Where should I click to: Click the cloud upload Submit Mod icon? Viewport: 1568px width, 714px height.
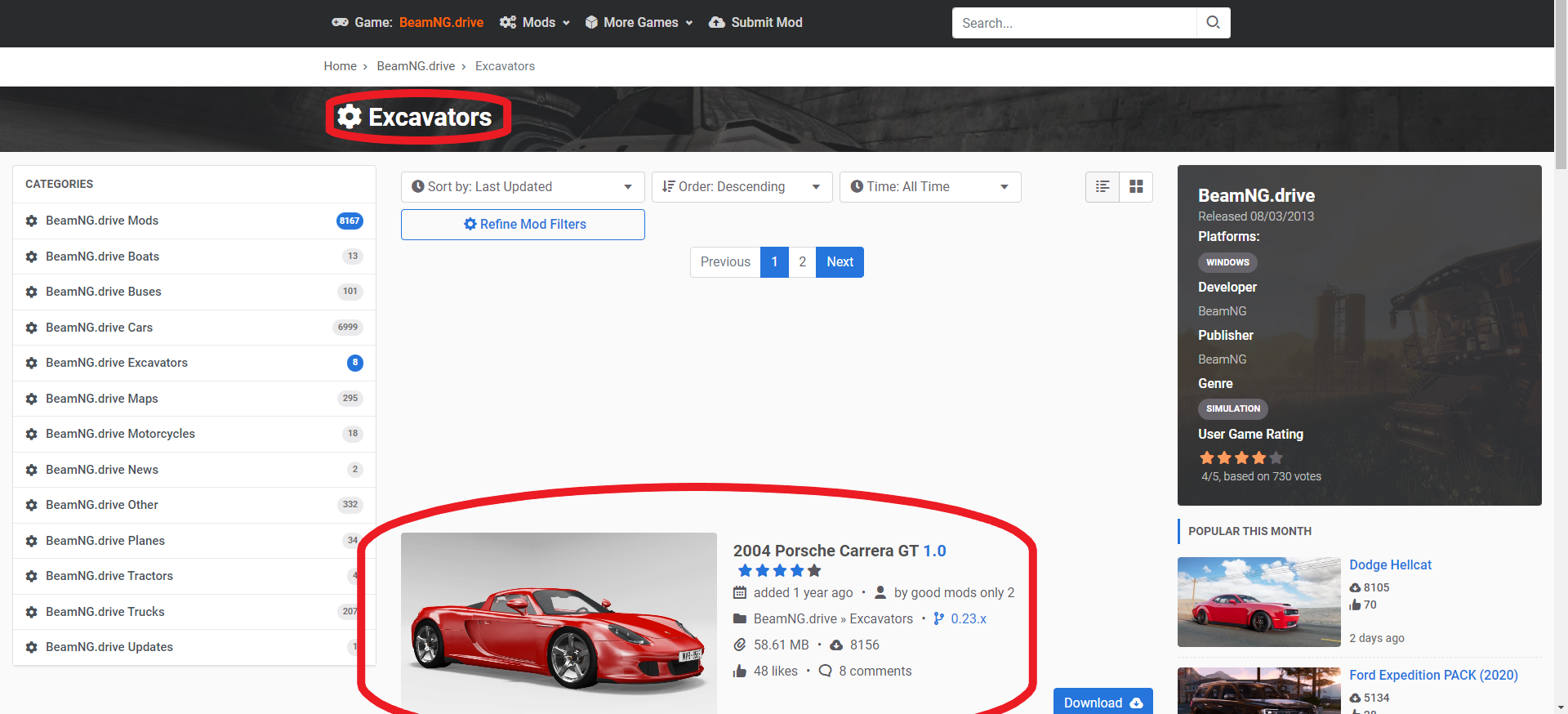[717, 23]
